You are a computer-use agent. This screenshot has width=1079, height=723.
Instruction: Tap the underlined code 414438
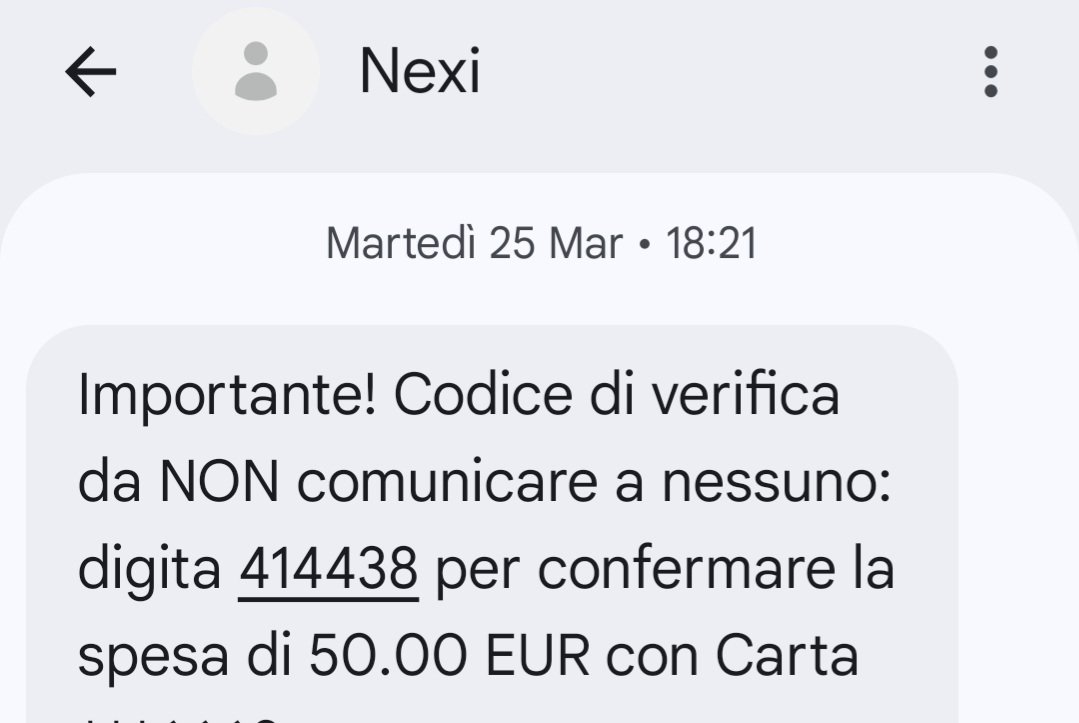[x=328, y=570]
